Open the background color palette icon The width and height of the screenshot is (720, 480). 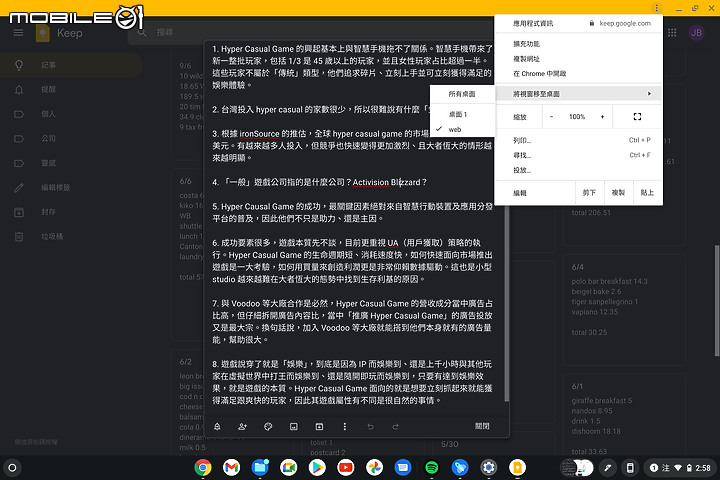point(268,427)
